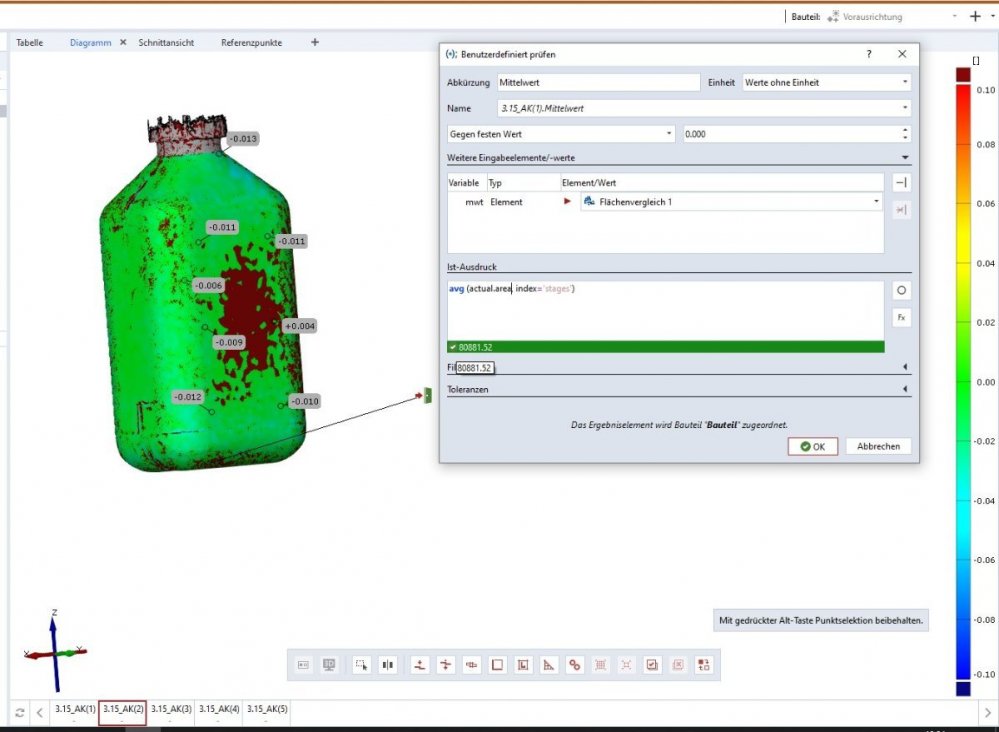The height and width of the screenshot is (732, 999).
Task: Click the Abkürzung input field
Action: click(x=598, y=82)
